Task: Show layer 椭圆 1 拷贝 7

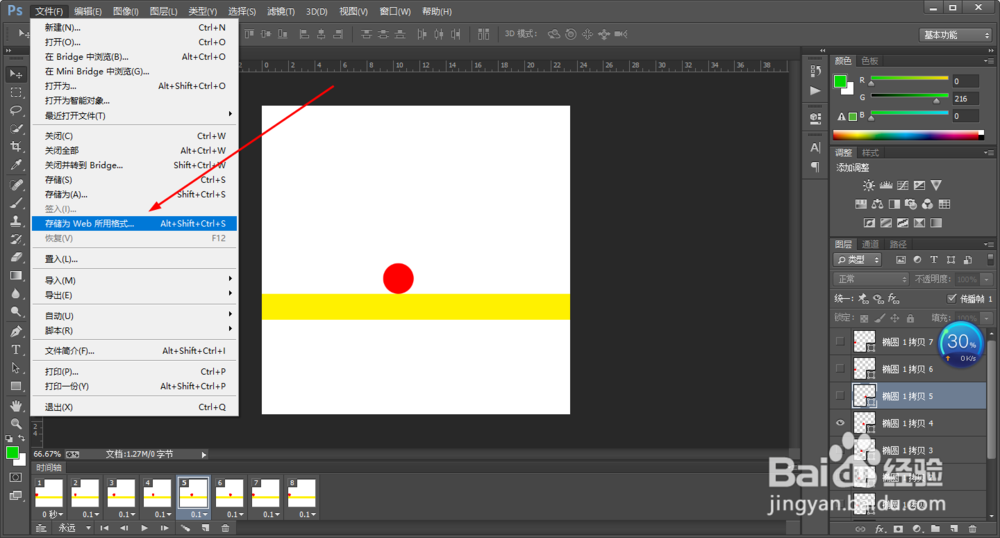Action: tap(840, 342)
